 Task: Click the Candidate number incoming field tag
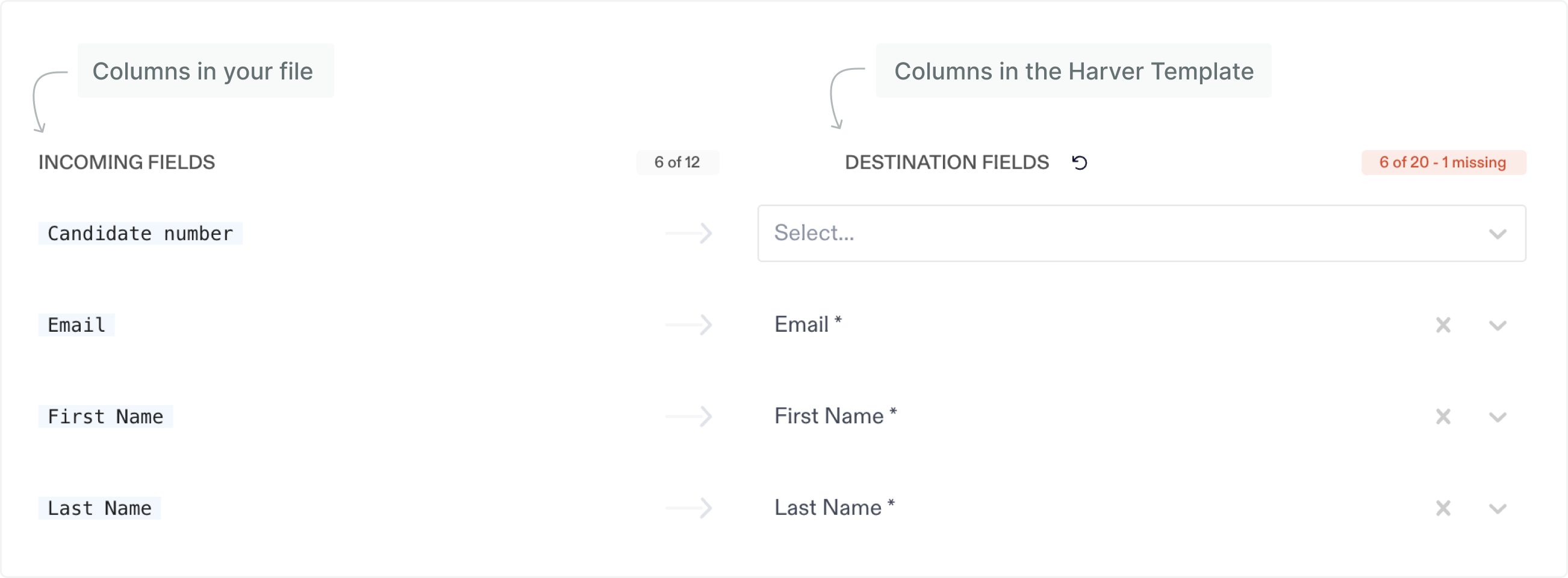(x=140, y=234)
